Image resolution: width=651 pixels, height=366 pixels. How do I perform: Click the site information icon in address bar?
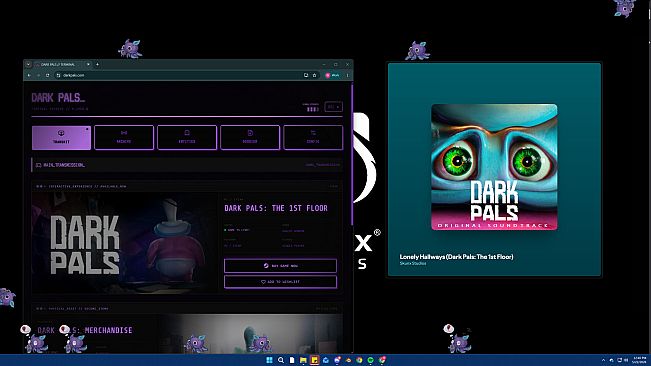click(59, 75)
